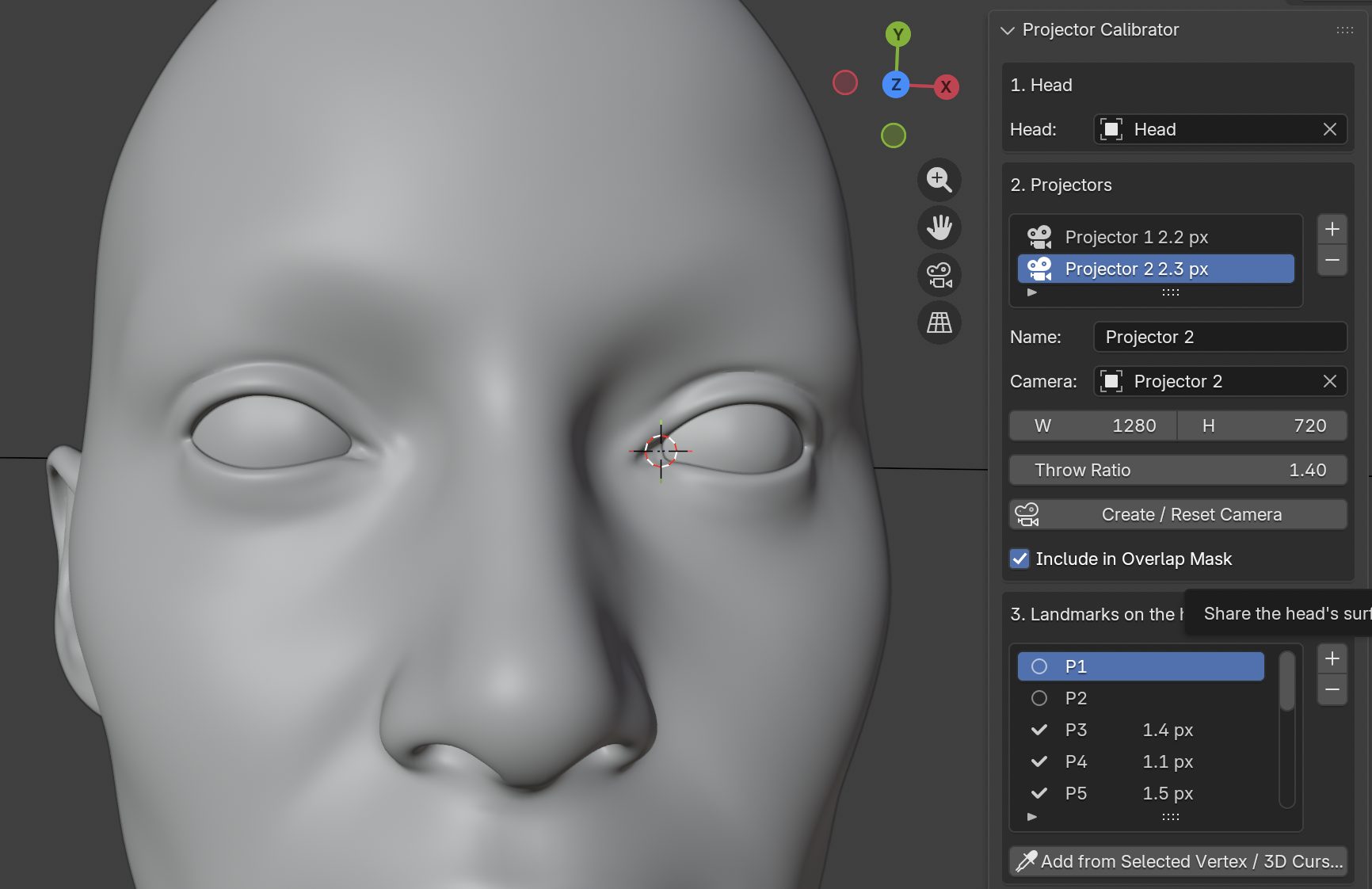Image resolution: width=1372 pixels, height=889 pixels.
Task: Click the eyedropper icon on Add from Selected Vertex
Action: (x=1027, y=861)
